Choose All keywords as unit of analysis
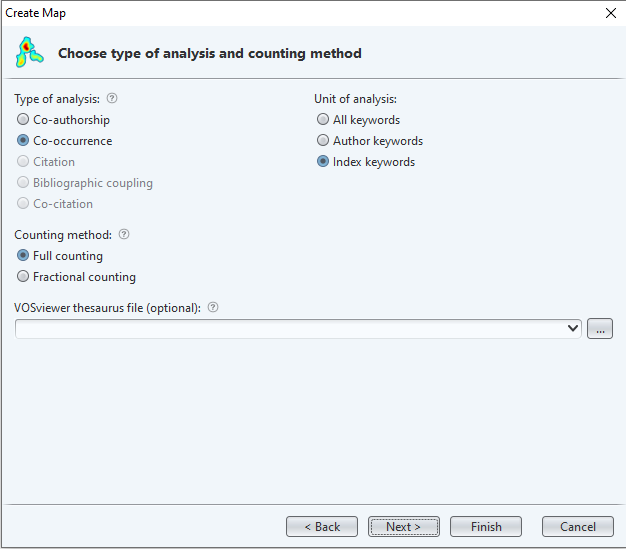Screen dimensions: 626x549 [323, 120]
